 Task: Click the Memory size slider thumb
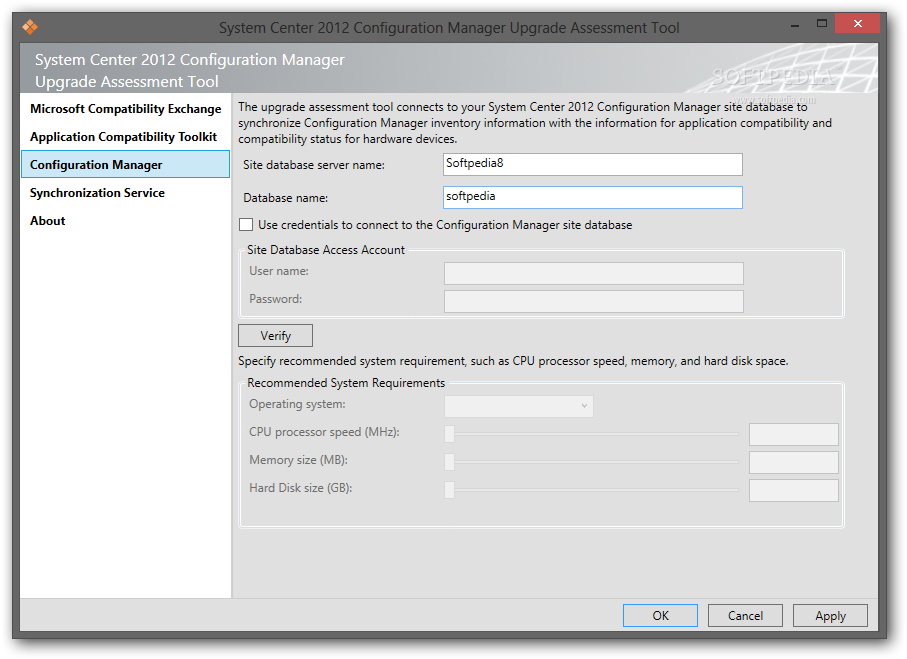[450, 461]
